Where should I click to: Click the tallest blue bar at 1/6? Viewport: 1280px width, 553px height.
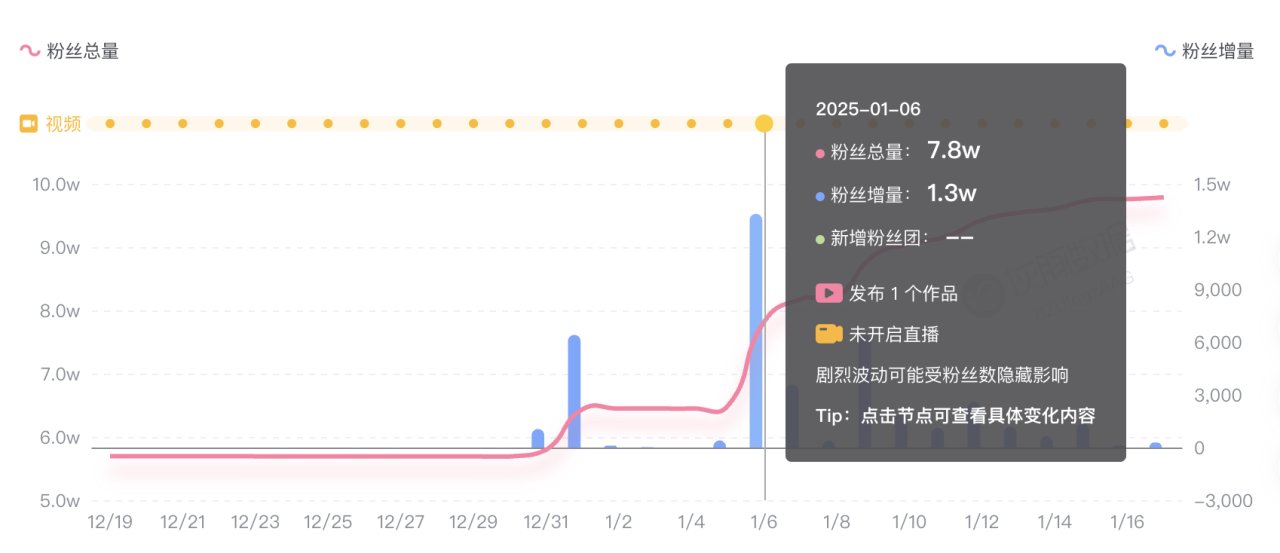pos(756,331)
